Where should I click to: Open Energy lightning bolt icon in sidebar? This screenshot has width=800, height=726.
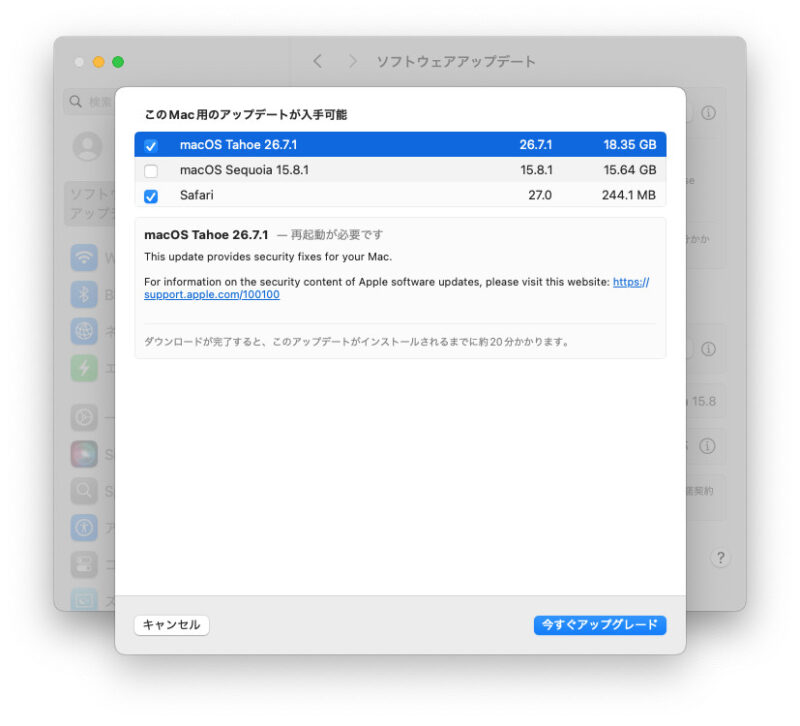pos(84,367)
